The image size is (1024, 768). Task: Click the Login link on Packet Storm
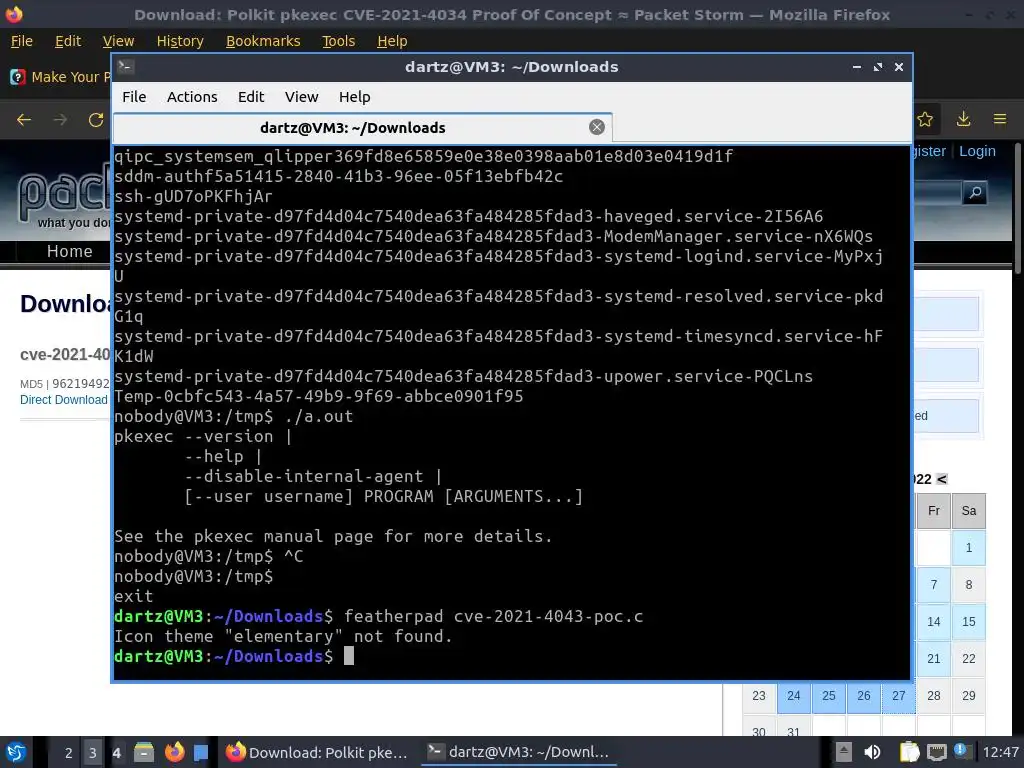[977, 151]
